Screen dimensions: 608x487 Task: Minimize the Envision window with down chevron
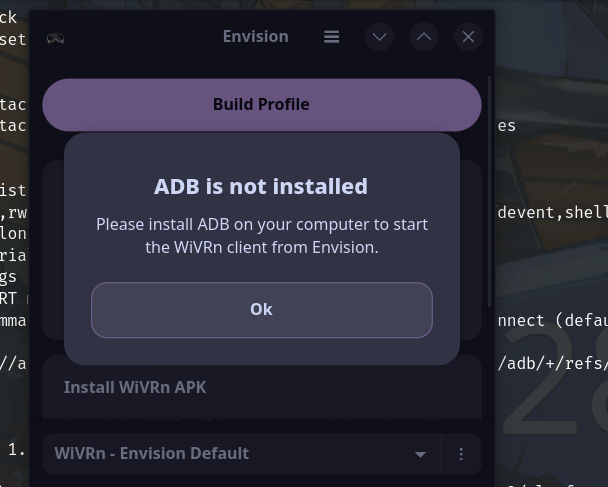coord(379,37)
